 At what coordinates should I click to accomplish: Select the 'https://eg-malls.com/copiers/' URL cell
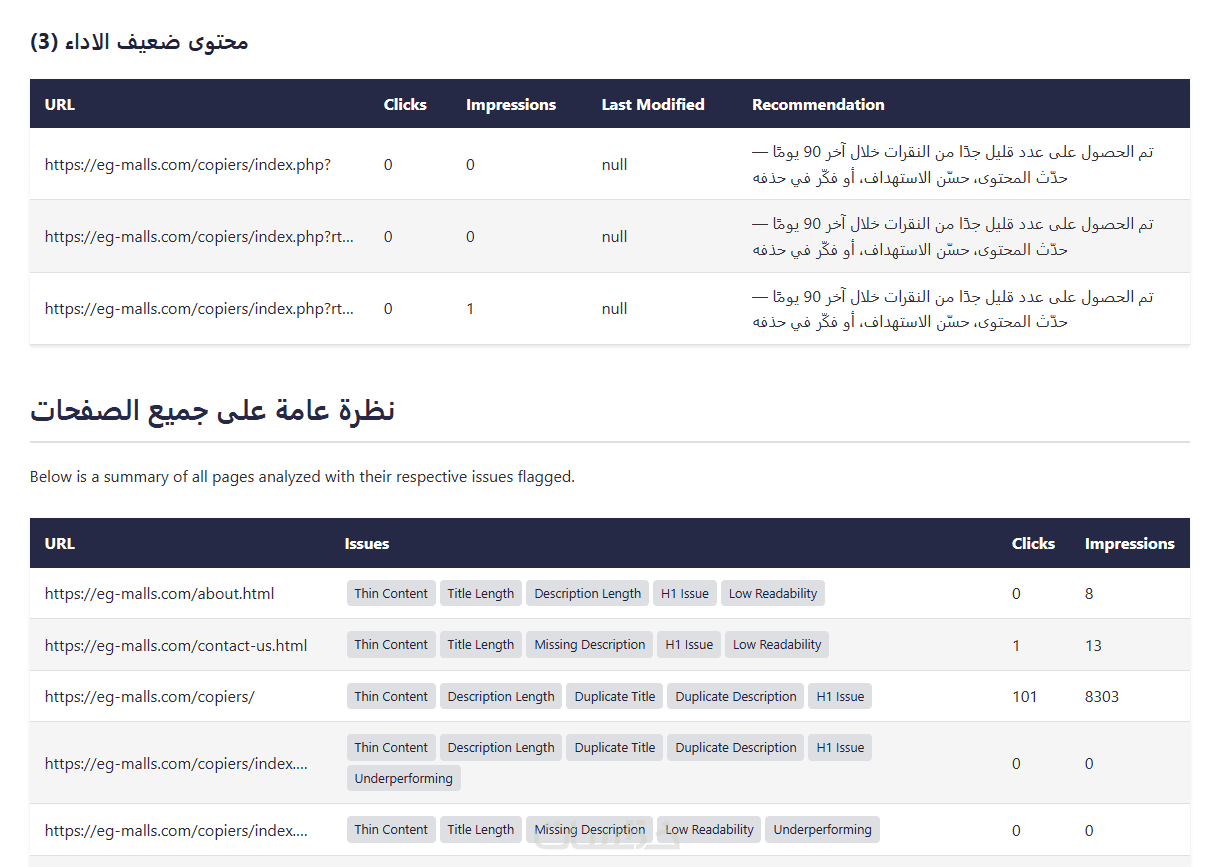tap(150, 697)
